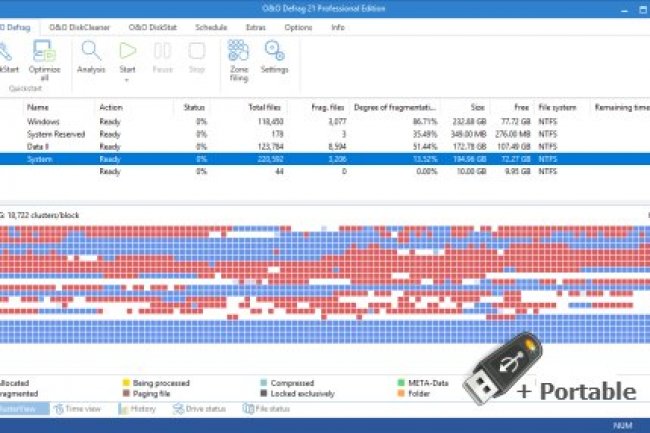Open the History tab
Image resolution: width=650 pixels, height=433 pixels.
click(x=136, y=409)
